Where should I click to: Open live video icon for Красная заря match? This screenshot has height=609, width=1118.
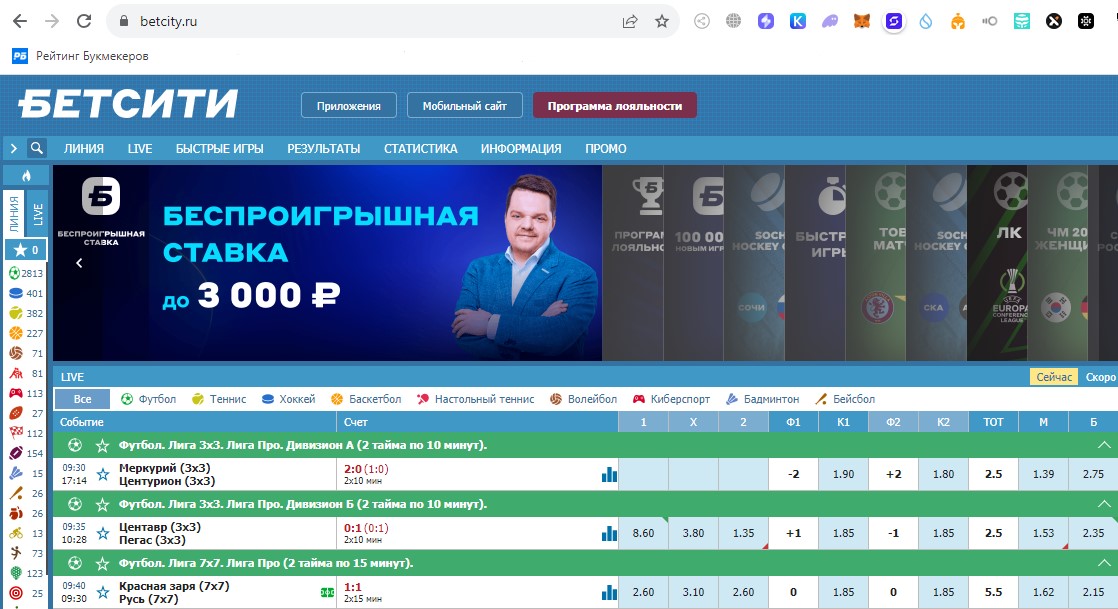point(327,593)
